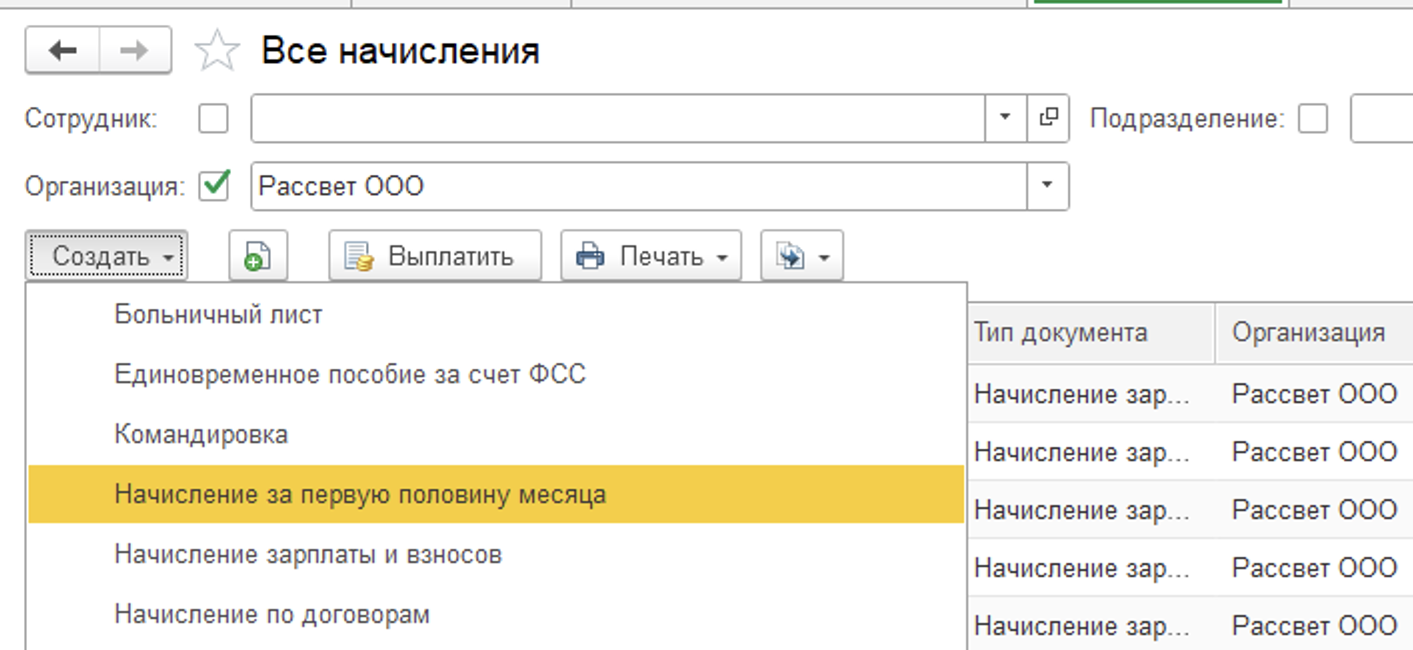Add page to favorites with star icon
Image resolution: width=1413 pixels, height=650 pixels.
[x=217, y=51]
